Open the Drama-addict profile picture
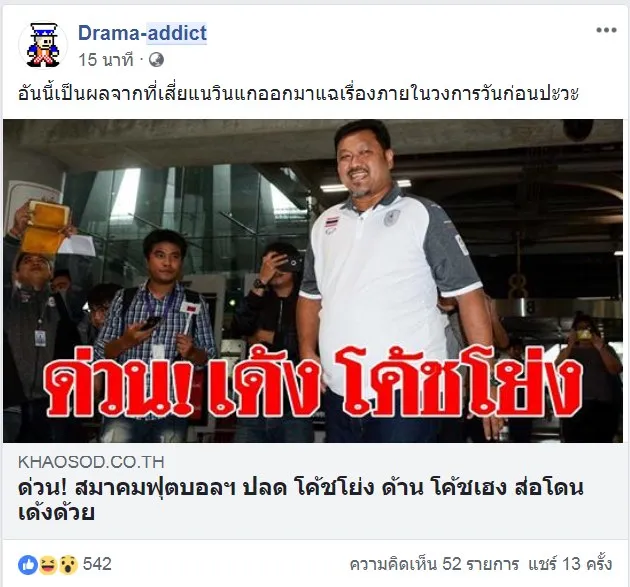 click(43, 45)
